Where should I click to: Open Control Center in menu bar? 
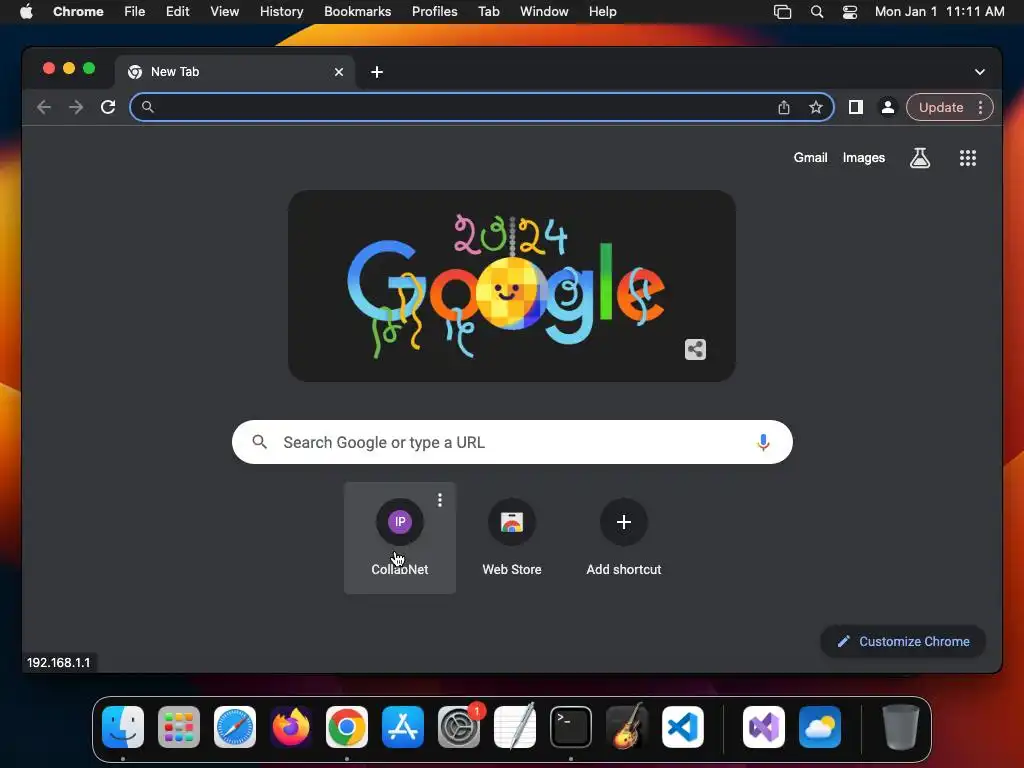pyautogui.click(x=850, y=12)
